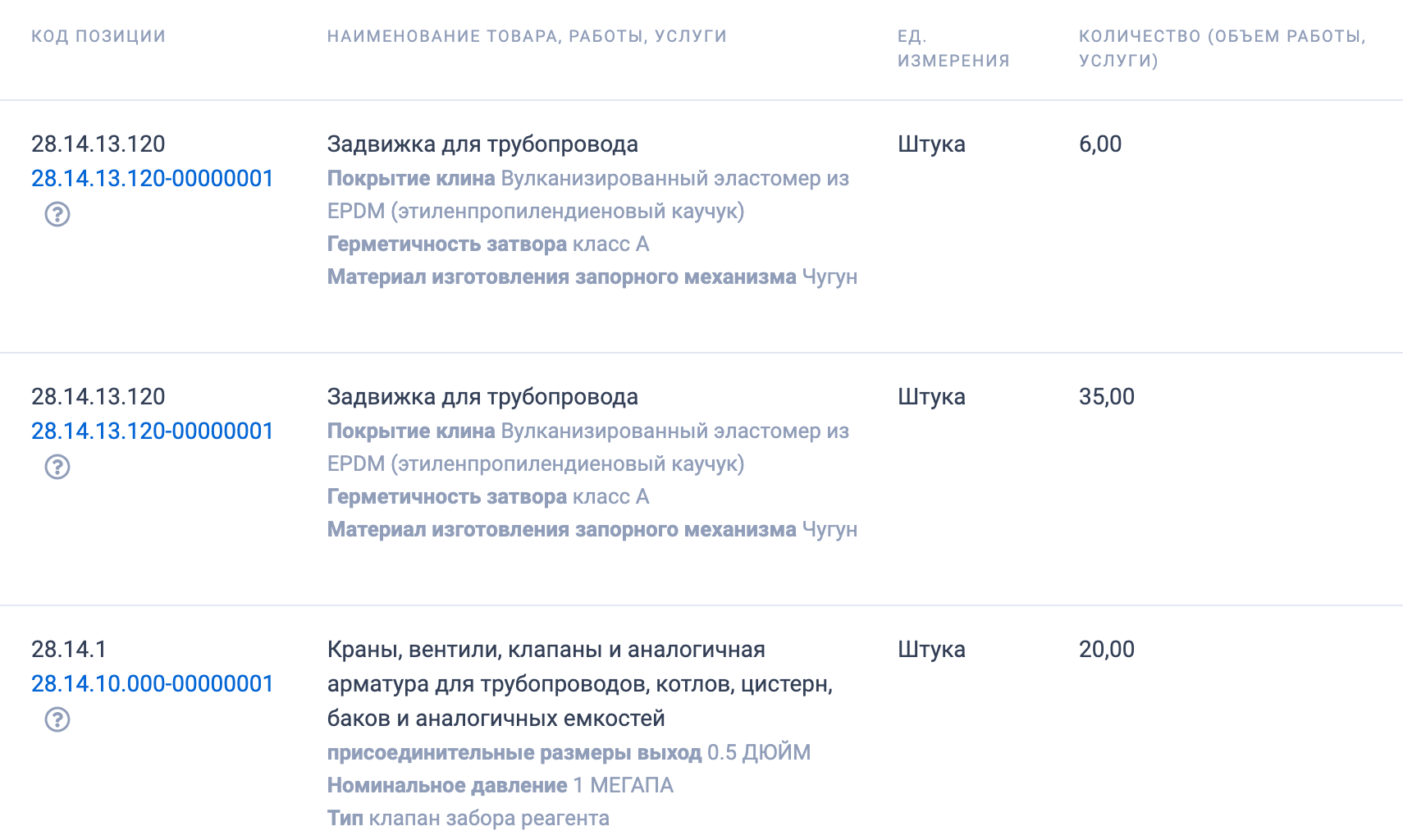Follow the blue code link in the second row
The height and width of the screenshot is (840, 1403).
point(153,431)
